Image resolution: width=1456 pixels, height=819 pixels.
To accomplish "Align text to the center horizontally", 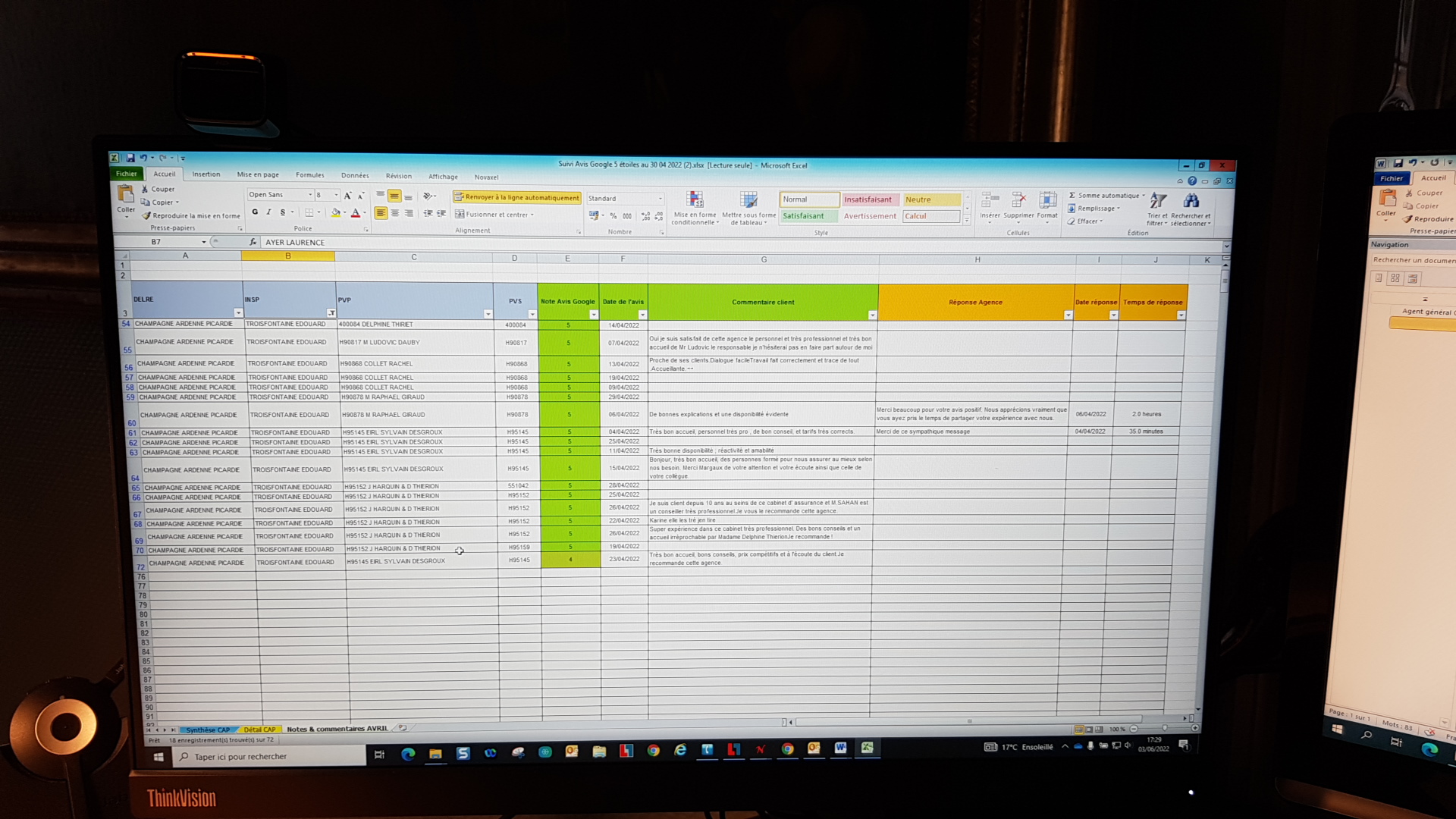I will pyautogui.click(x=395, y=214).
